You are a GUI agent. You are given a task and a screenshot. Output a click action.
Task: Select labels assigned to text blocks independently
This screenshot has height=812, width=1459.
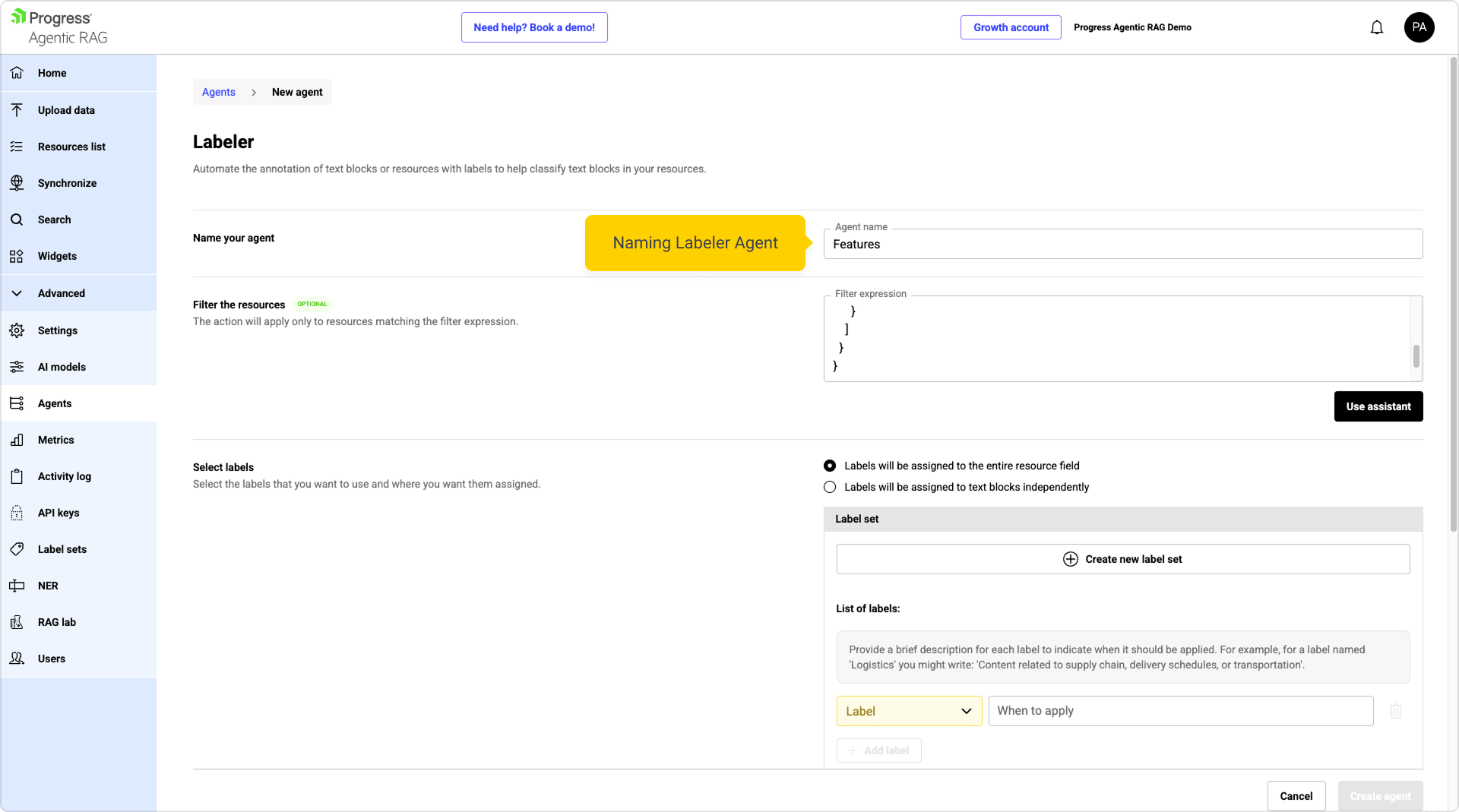(830, 487)
